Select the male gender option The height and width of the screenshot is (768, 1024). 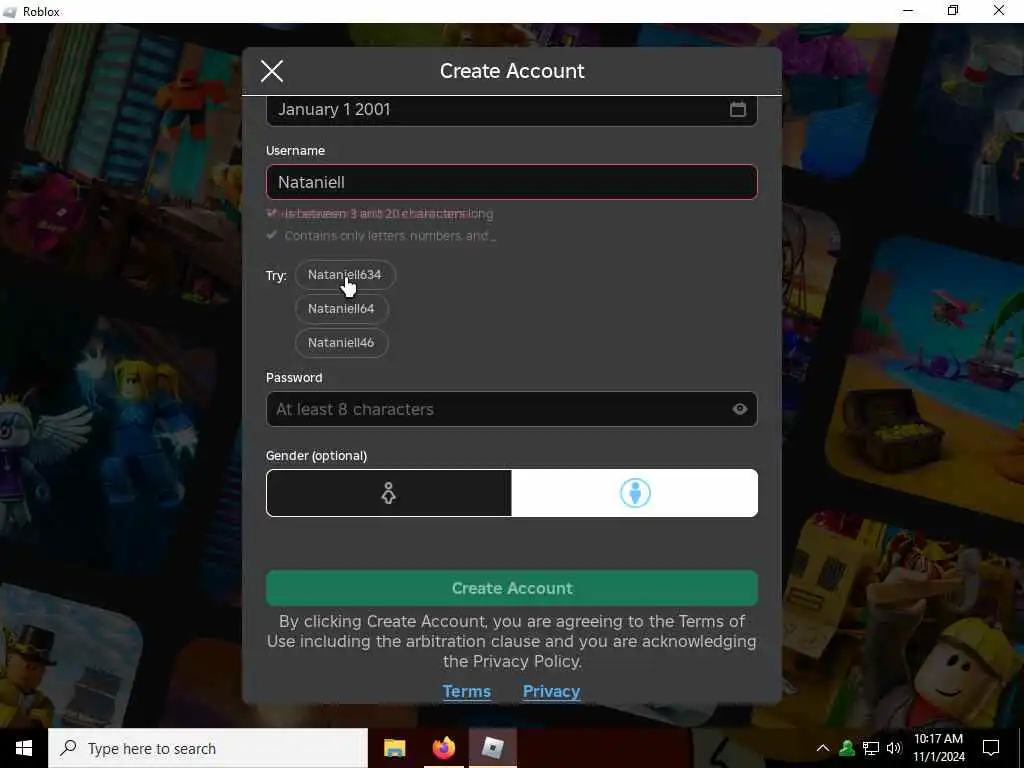coord(635,493)
